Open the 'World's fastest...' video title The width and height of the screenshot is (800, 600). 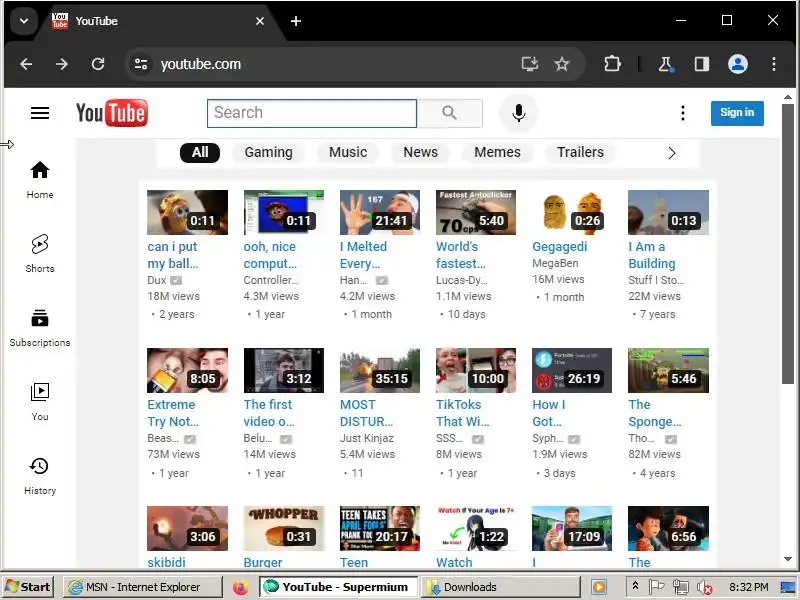[461, 255]
